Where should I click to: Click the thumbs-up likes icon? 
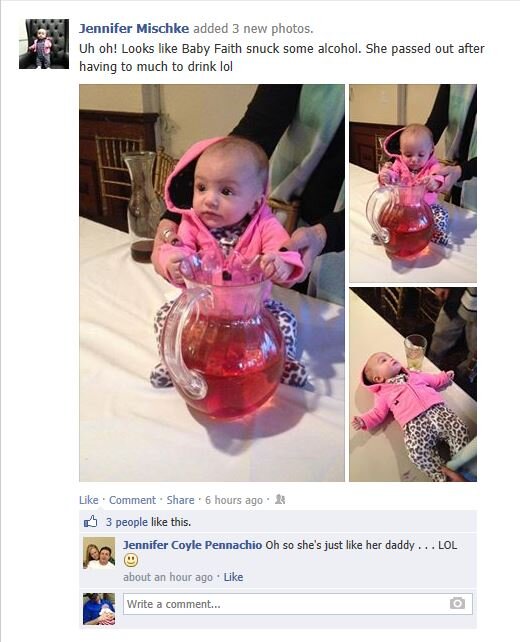pyautogui.click(x=90, y=522)
